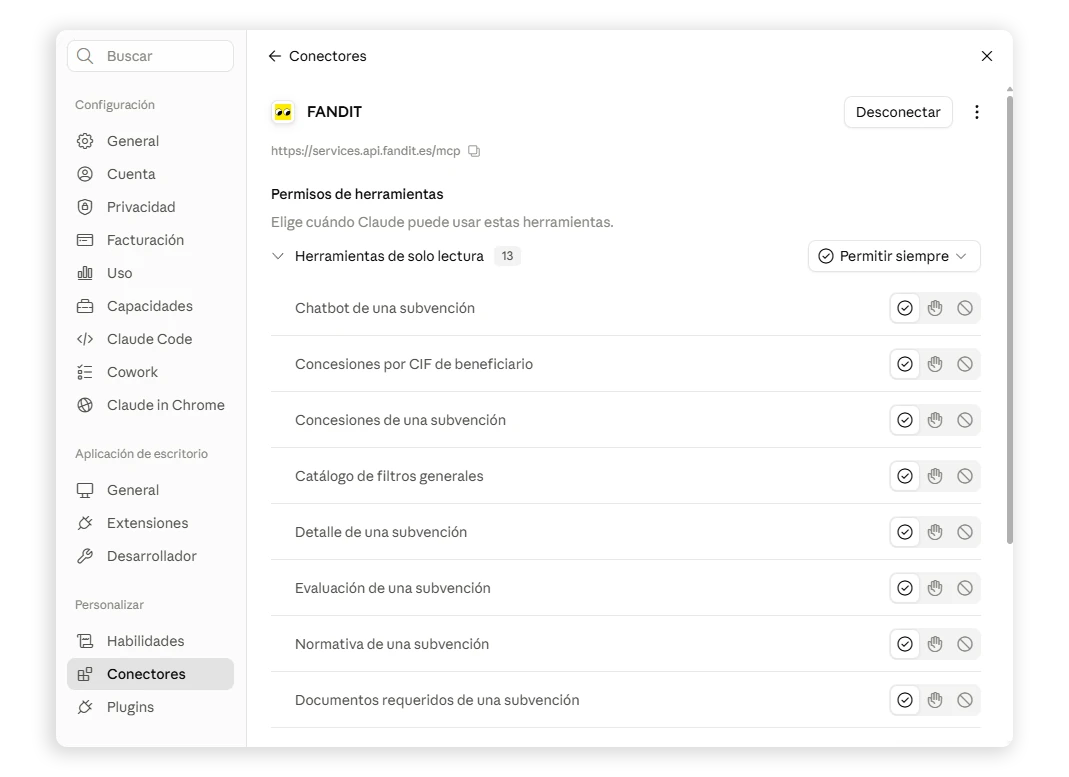The width and height of the screenshot is (1069, 777).
Task: Require approval for Catálogo de filtros generales
Action: [x=935, y=476]
